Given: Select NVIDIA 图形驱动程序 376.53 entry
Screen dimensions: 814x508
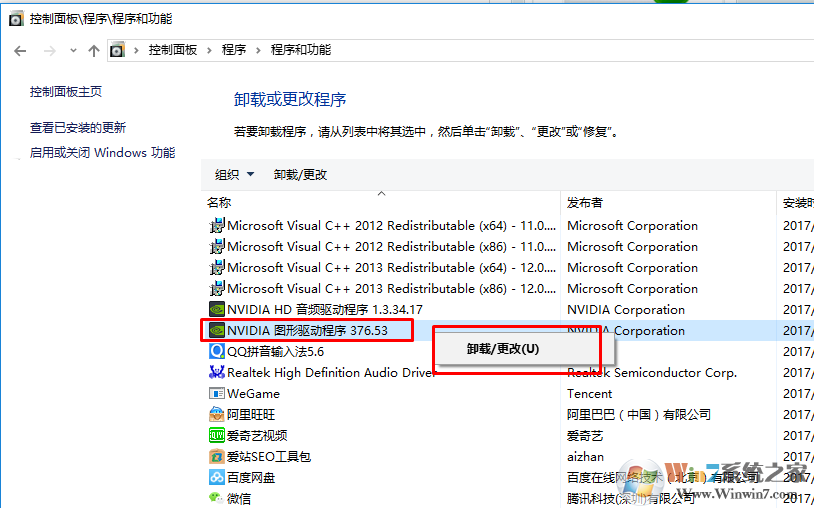Looking at the screenshot, I should click(x=307, y=331).
